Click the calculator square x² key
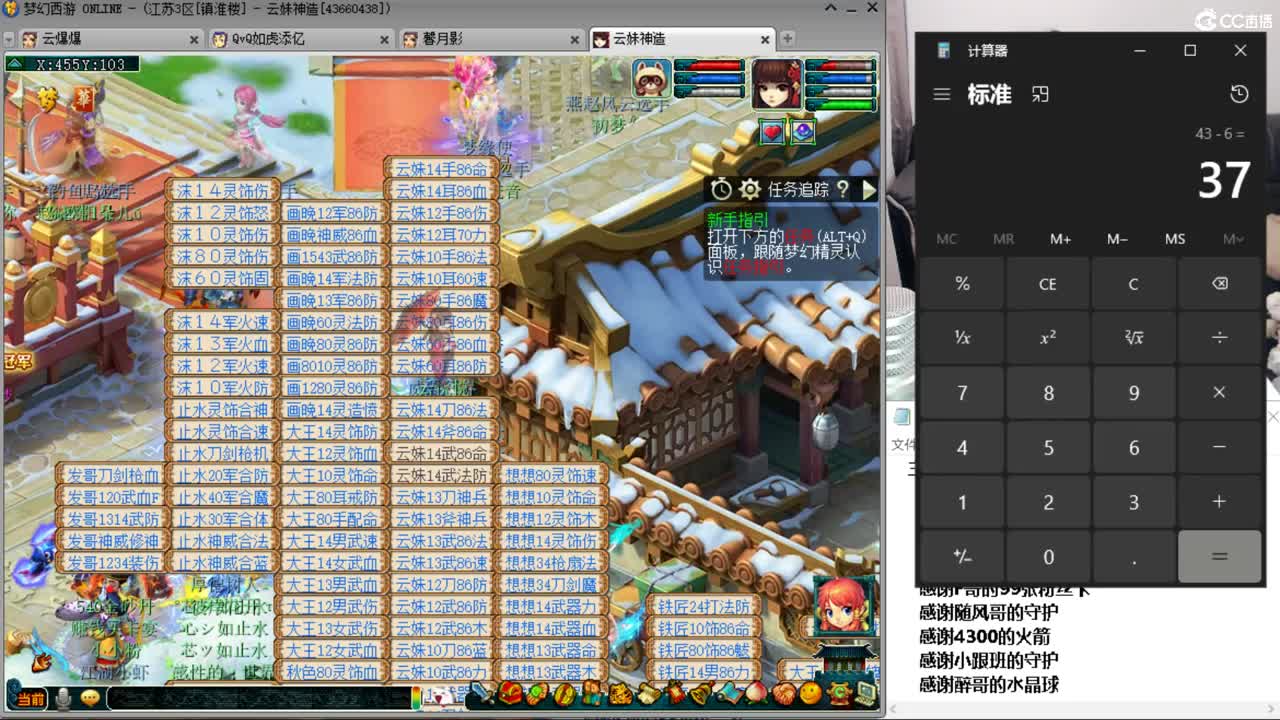This screenshot has width=1280, height=720. click(x=1048, y=338)
